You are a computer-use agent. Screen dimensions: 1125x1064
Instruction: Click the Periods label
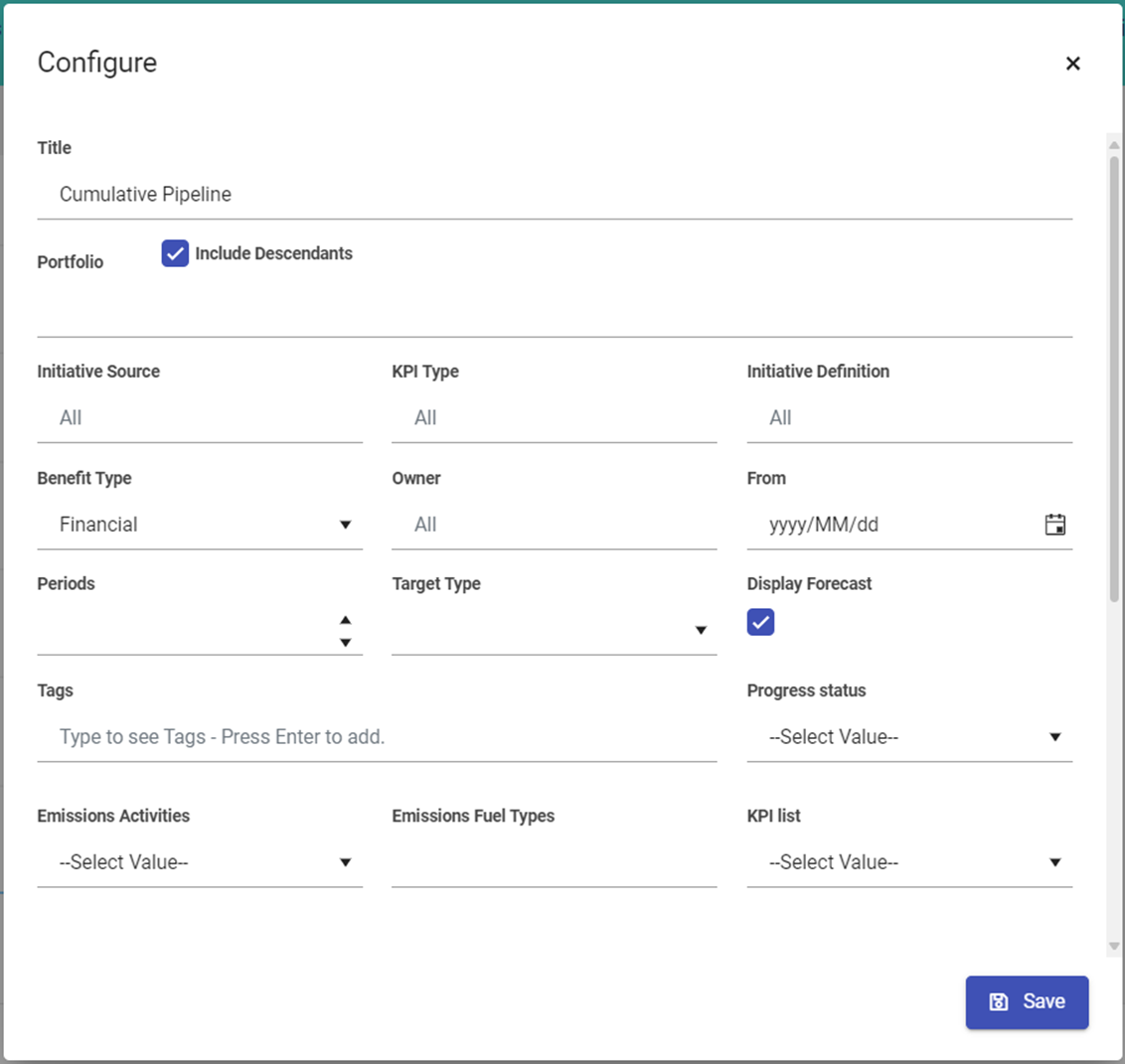coord(66,583)
